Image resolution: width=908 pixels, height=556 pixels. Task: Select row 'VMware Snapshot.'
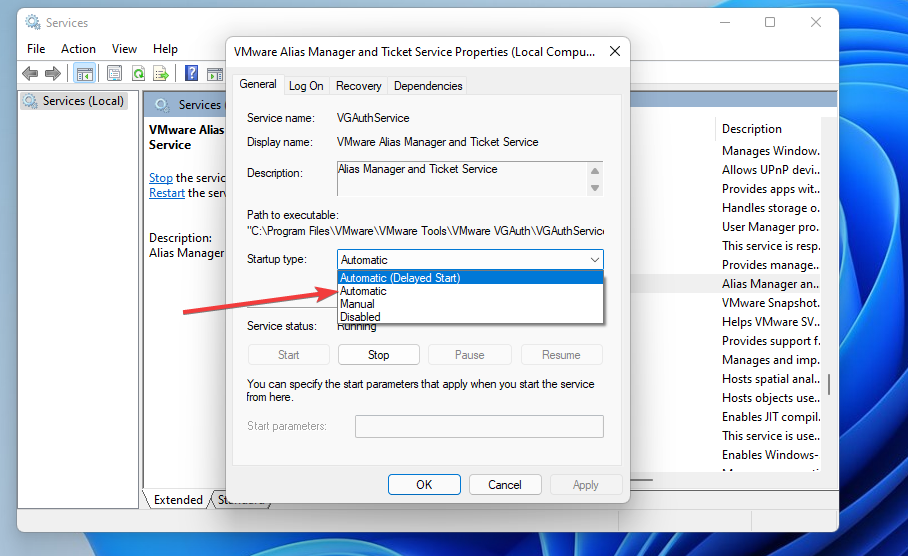point(771,303)
